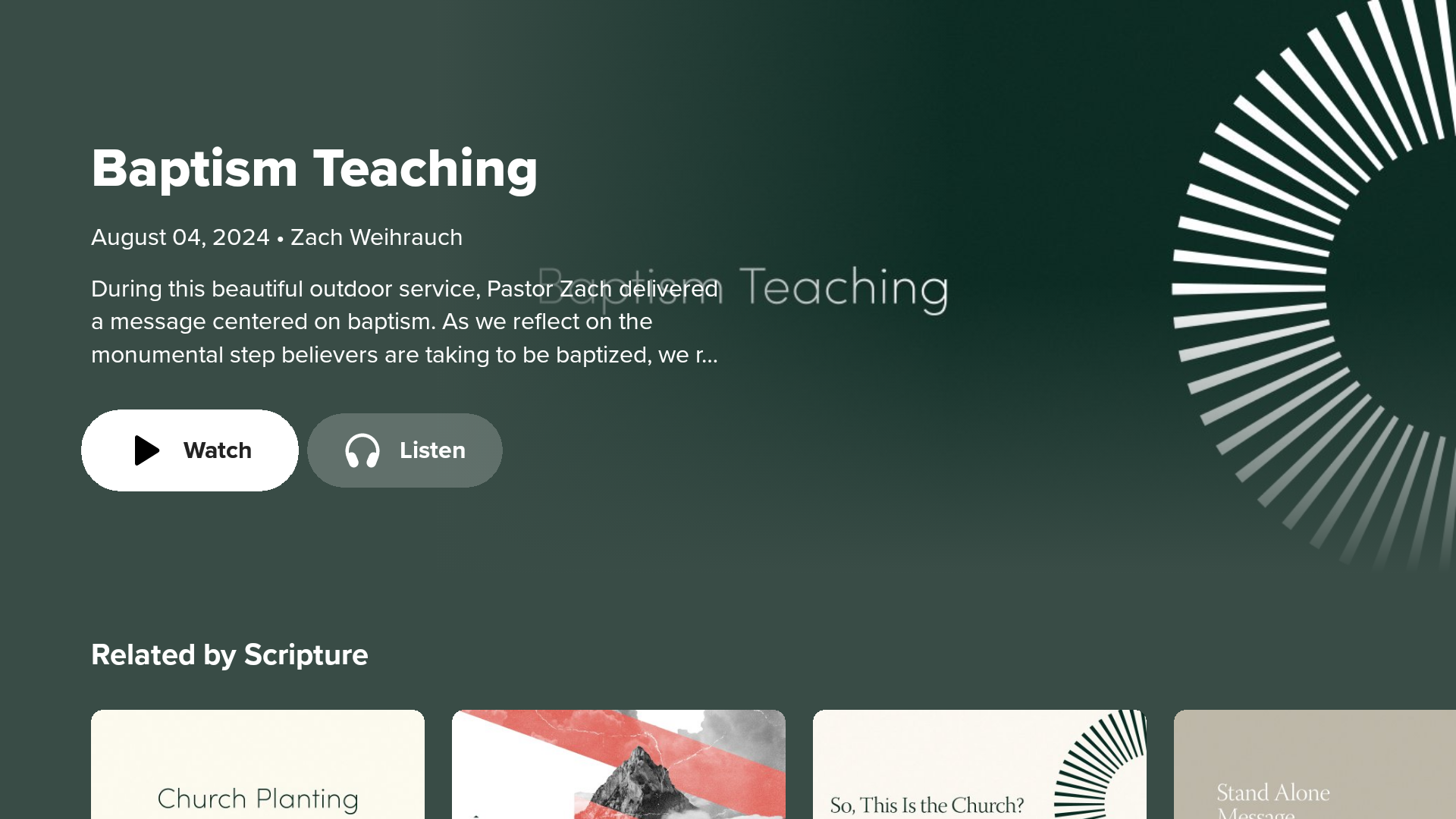Click the headphones icon on Listen
Screen dimensions: 1456x819
click(362, 450)
